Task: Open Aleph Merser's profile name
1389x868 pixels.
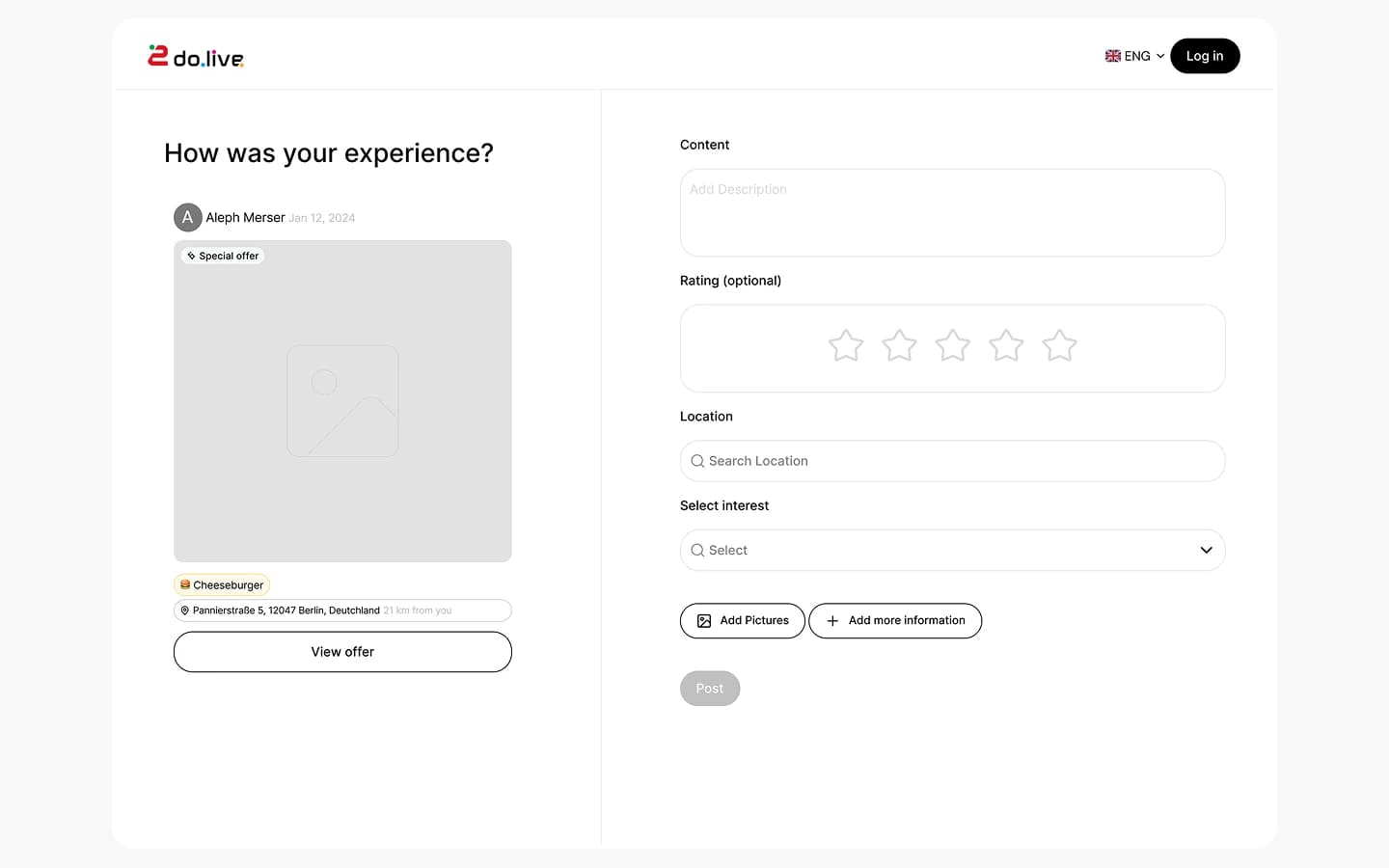Action: tap(245, 218)
